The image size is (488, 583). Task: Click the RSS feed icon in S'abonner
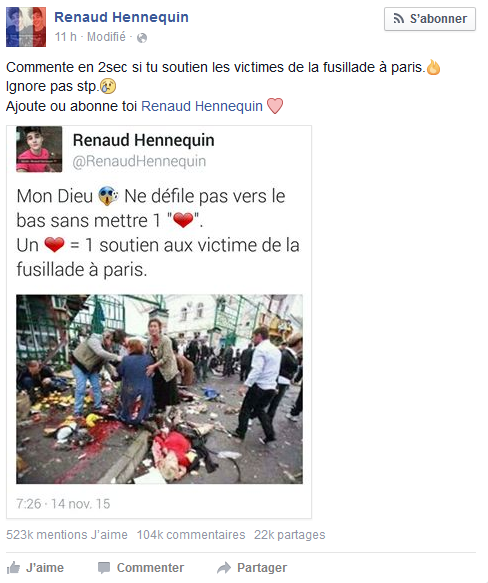[x=398, y=19]
